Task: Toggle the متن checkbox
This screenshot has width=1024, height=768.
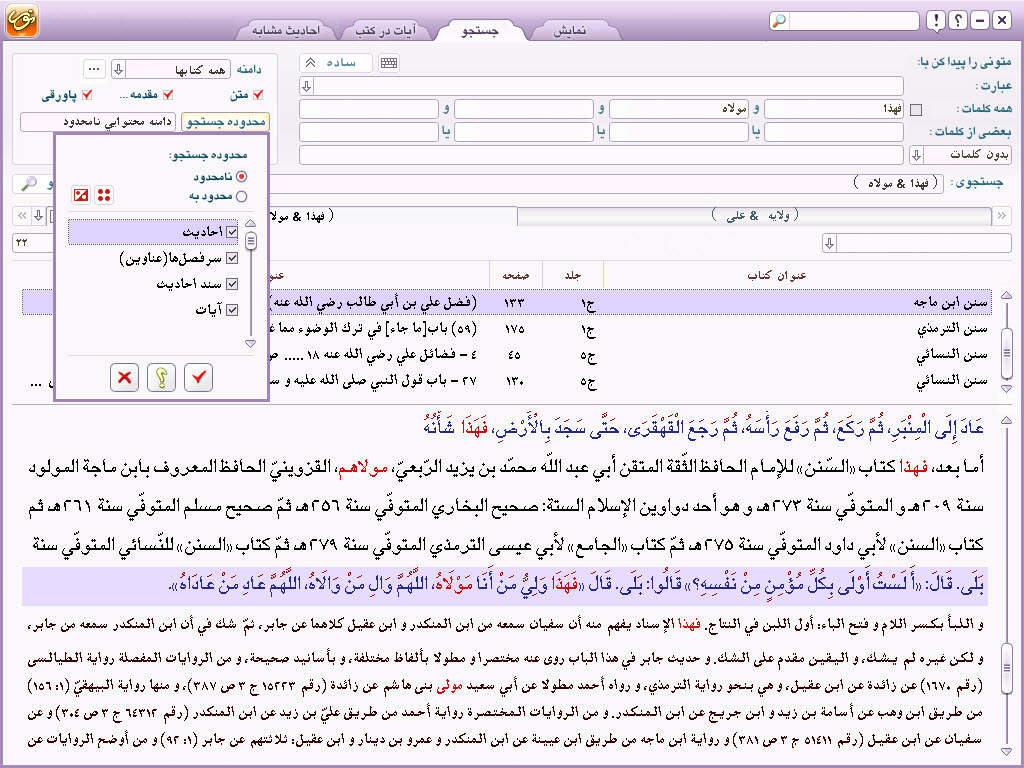Action: coord(258,95)
